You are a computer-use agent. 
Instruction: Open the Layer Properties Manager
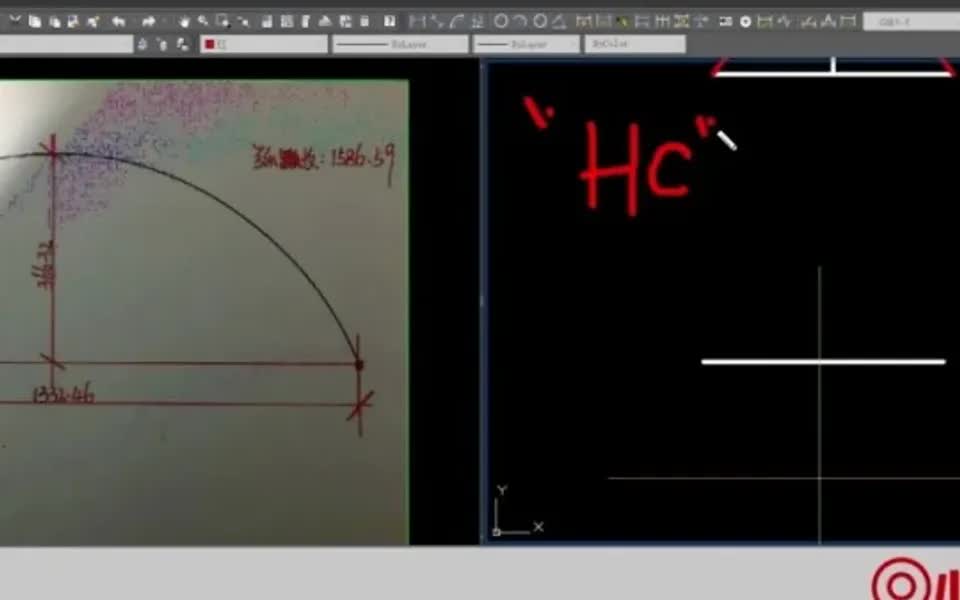[x=141, y=43]
